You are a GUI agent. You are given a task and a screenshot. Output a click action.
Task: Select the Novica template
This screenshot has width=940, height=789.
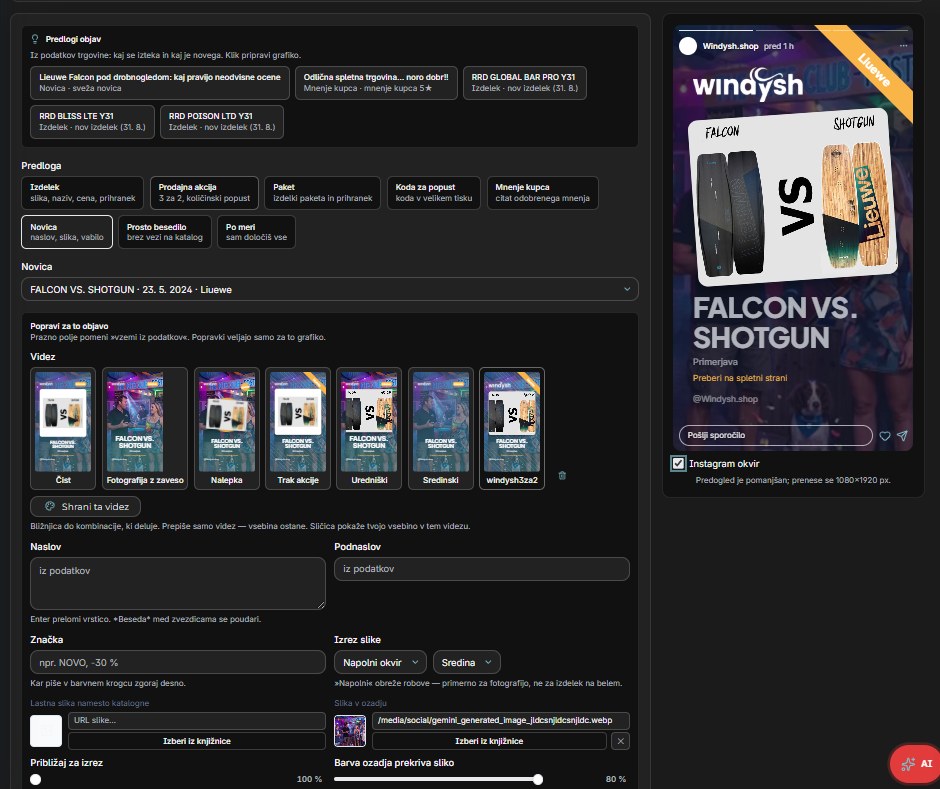point(67,232)
